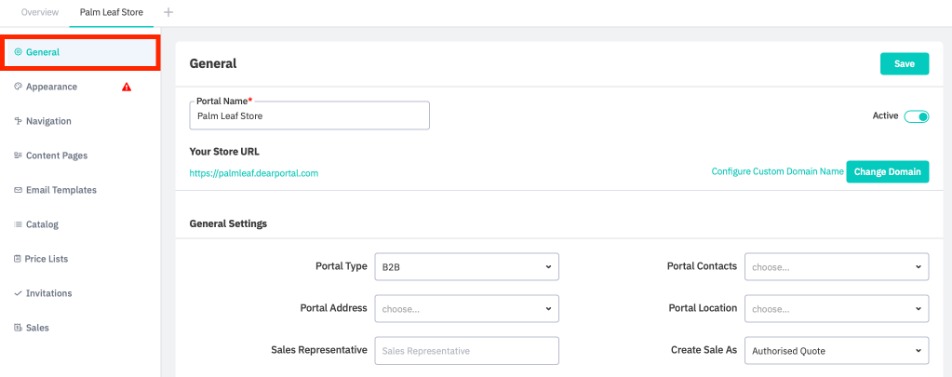Expand the Create Sale As dropdown
This screenshot has width=952, height=377.
(x=837, y=351)
